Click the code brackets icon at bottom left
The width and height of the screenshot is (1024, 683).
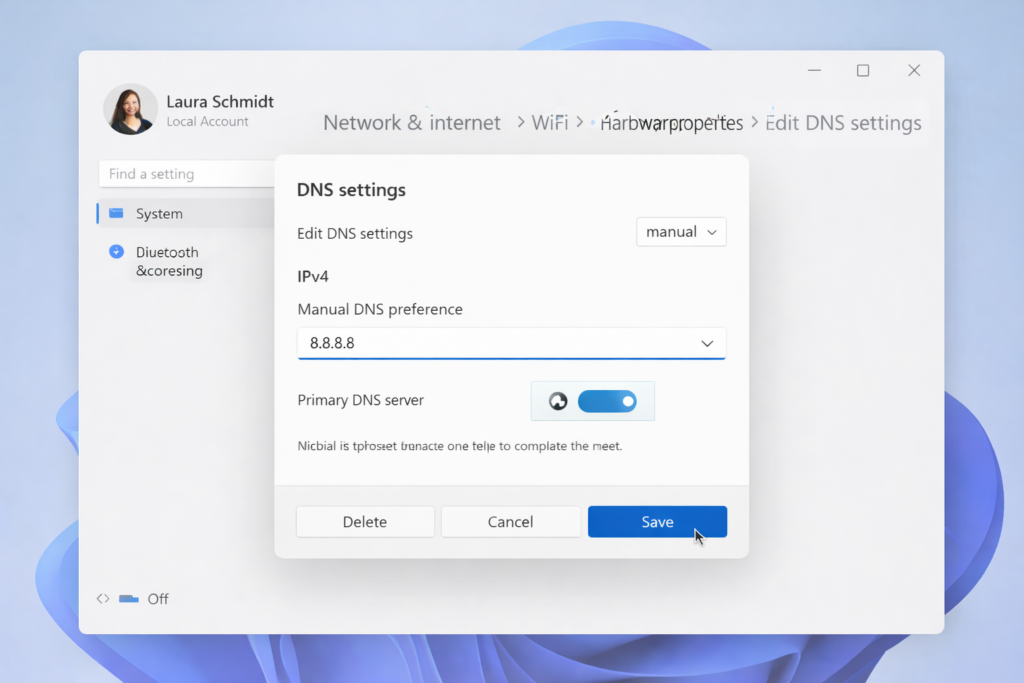pyautogui.click(x=103, y=598)
